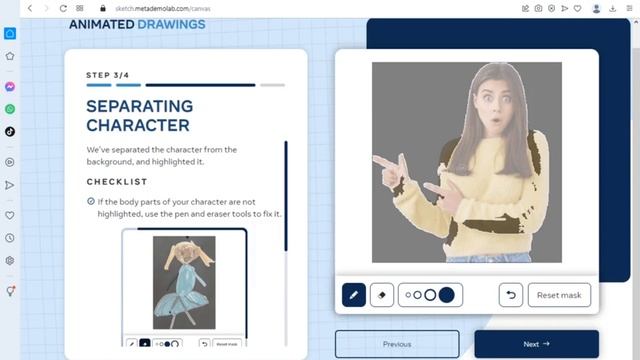Click the third step progress segment

pos(200,85)
